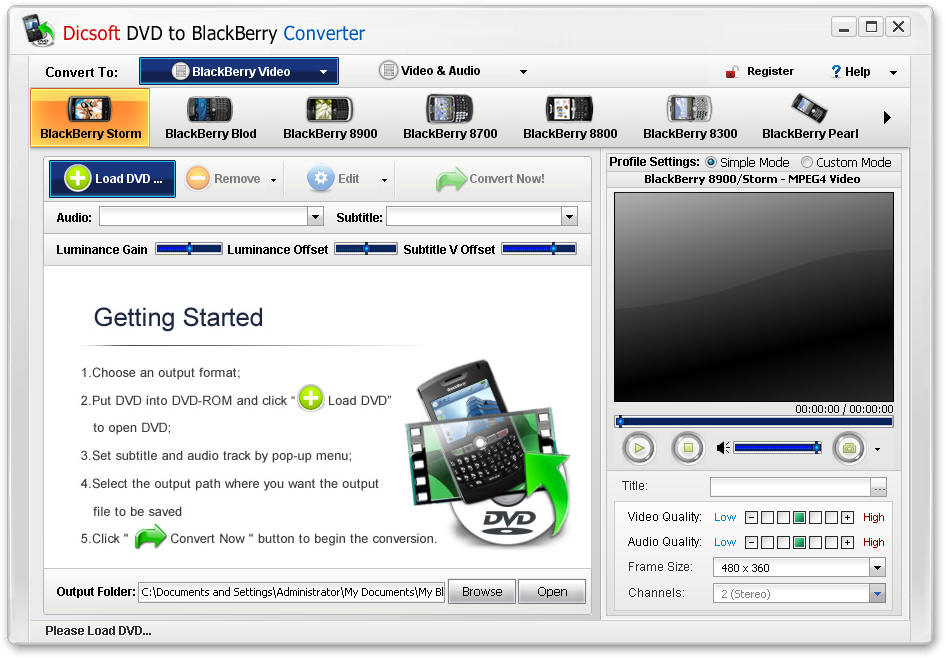Click the playback seek bar
Image resolution: width=945 pixels, height=658 pixels.
coord(753,422)
